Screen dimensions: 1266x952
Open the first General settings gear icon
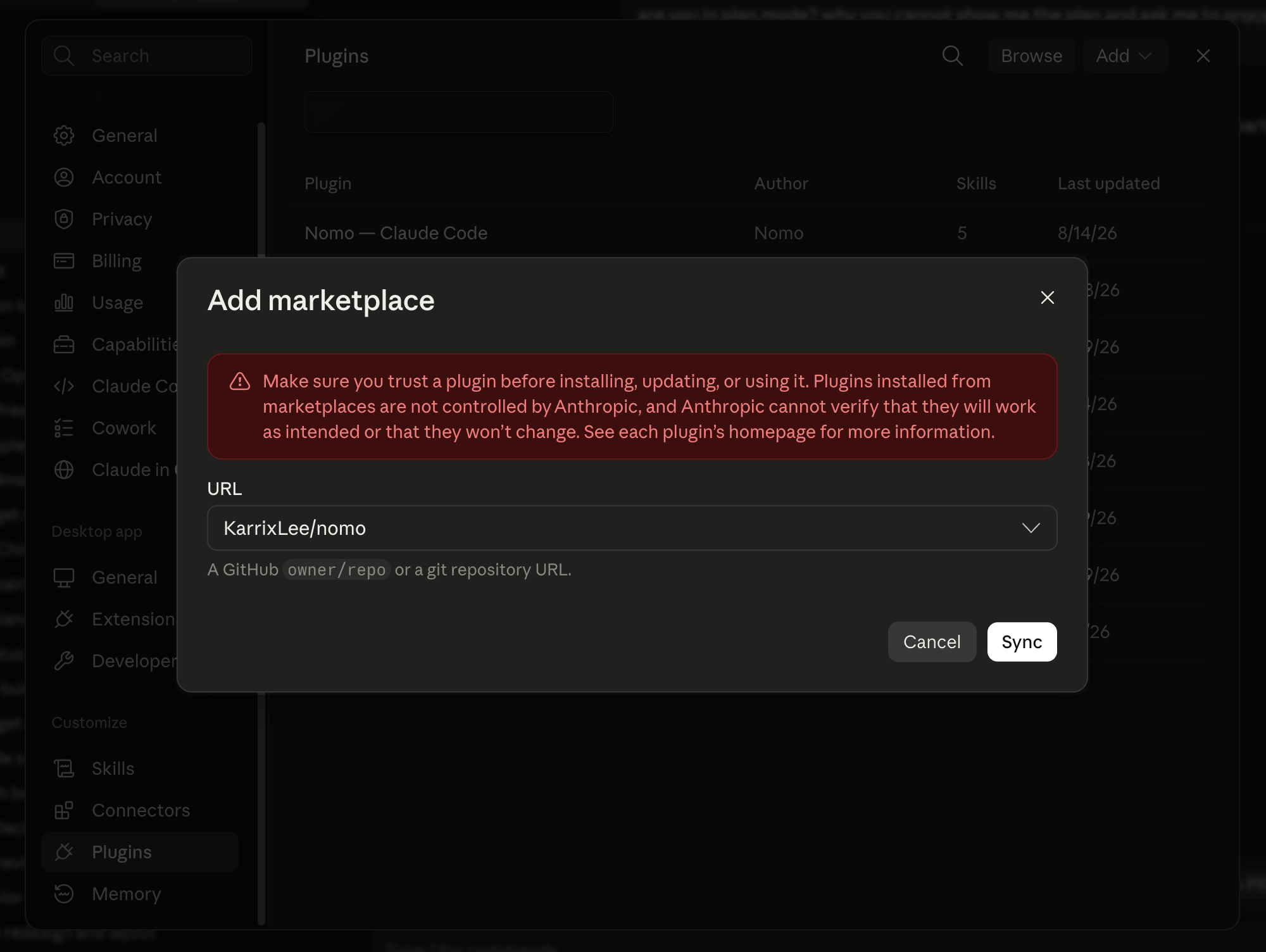64,135
